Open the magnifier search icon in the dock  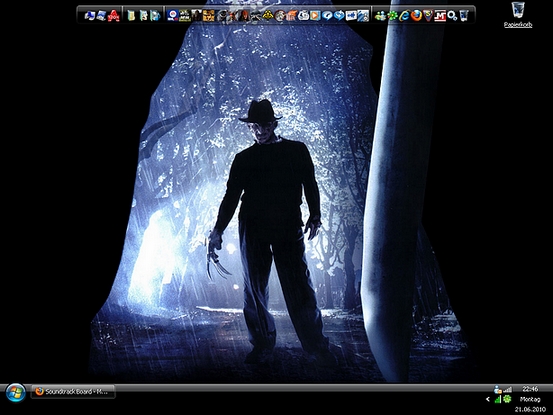[452, 16]
